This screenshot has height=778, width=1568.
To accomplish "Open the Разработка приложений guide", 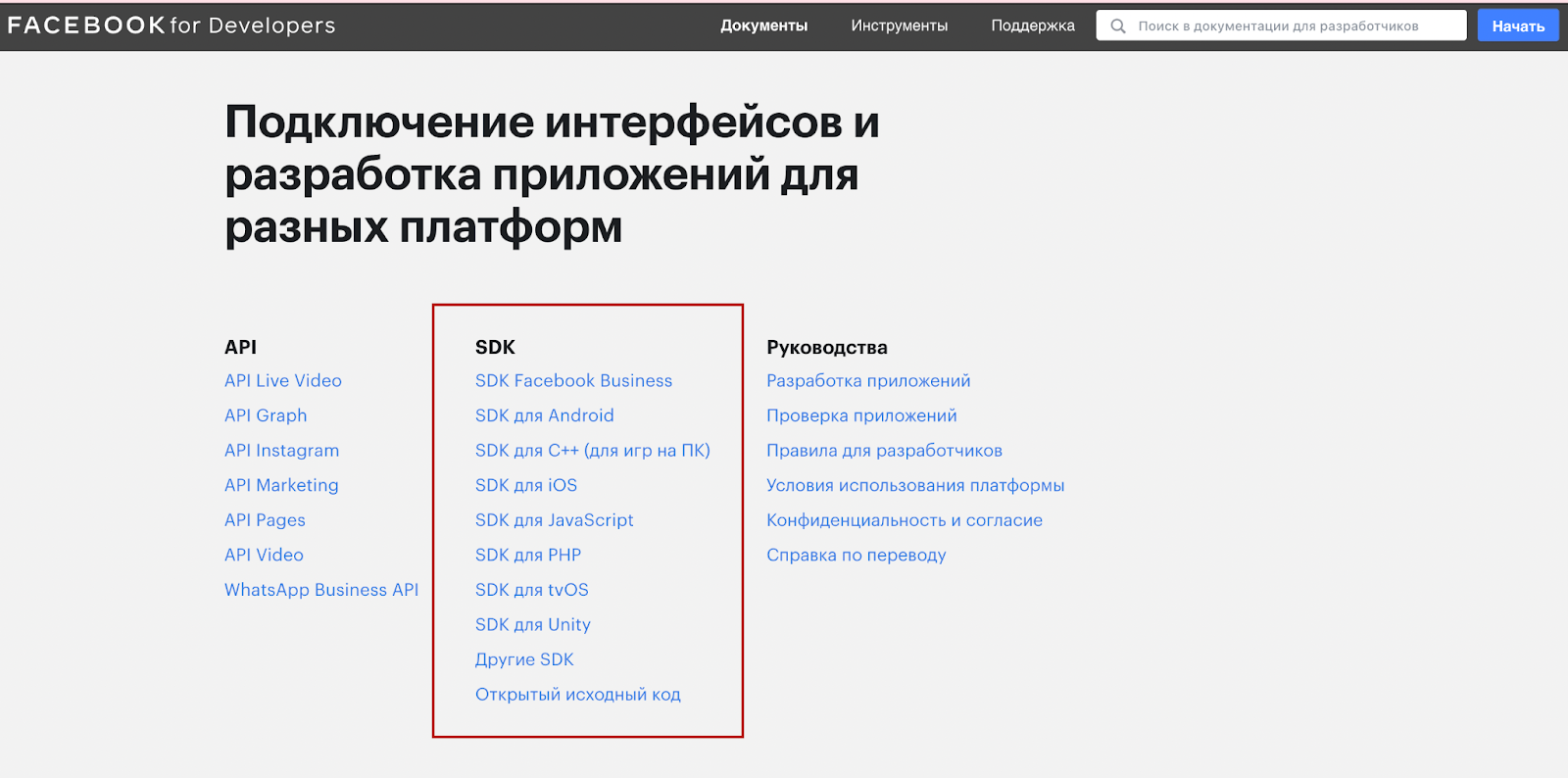I will point(868,380).
